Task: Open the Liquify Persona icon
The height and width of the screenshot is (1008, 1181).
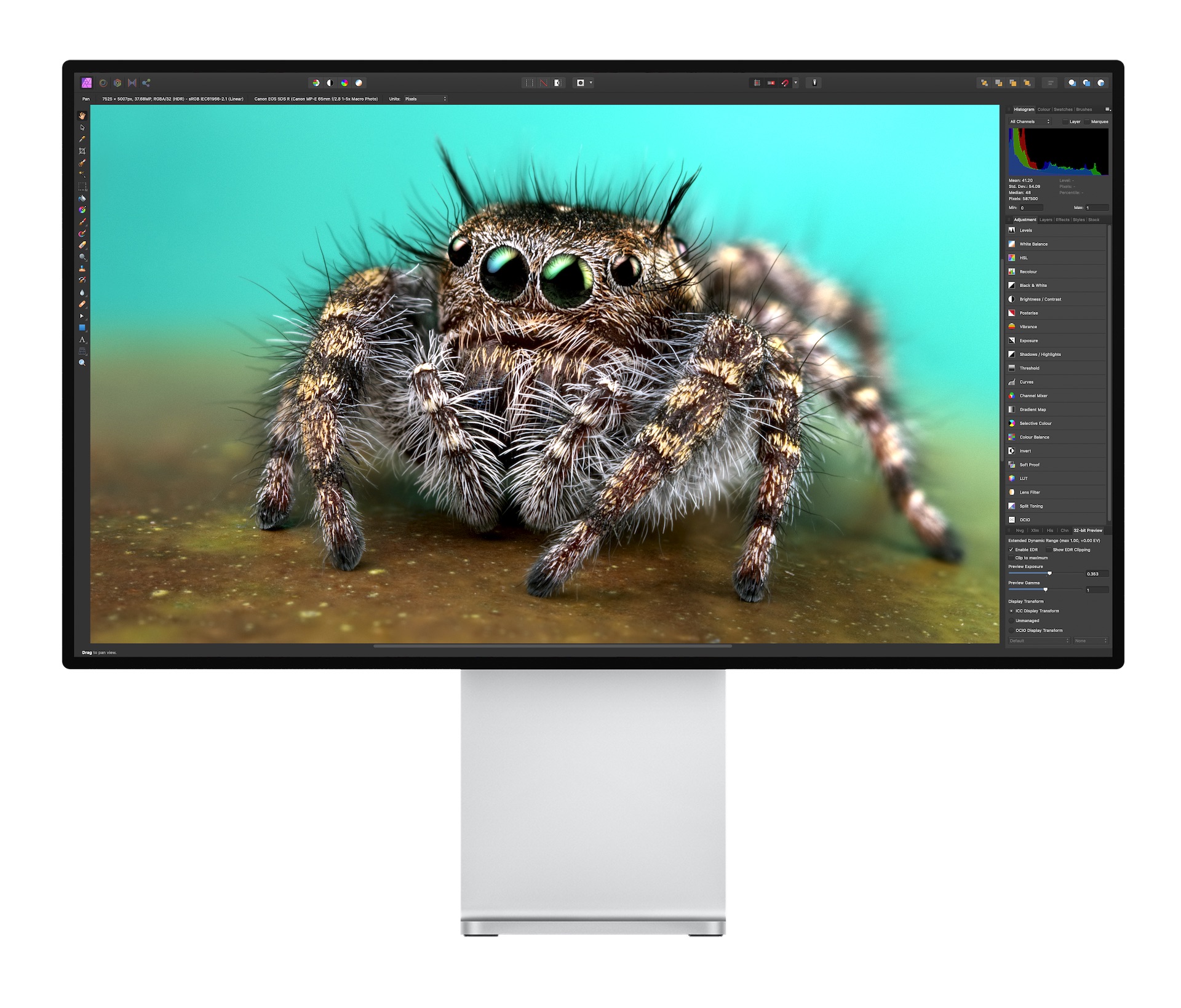Action: tap(103, 82)
